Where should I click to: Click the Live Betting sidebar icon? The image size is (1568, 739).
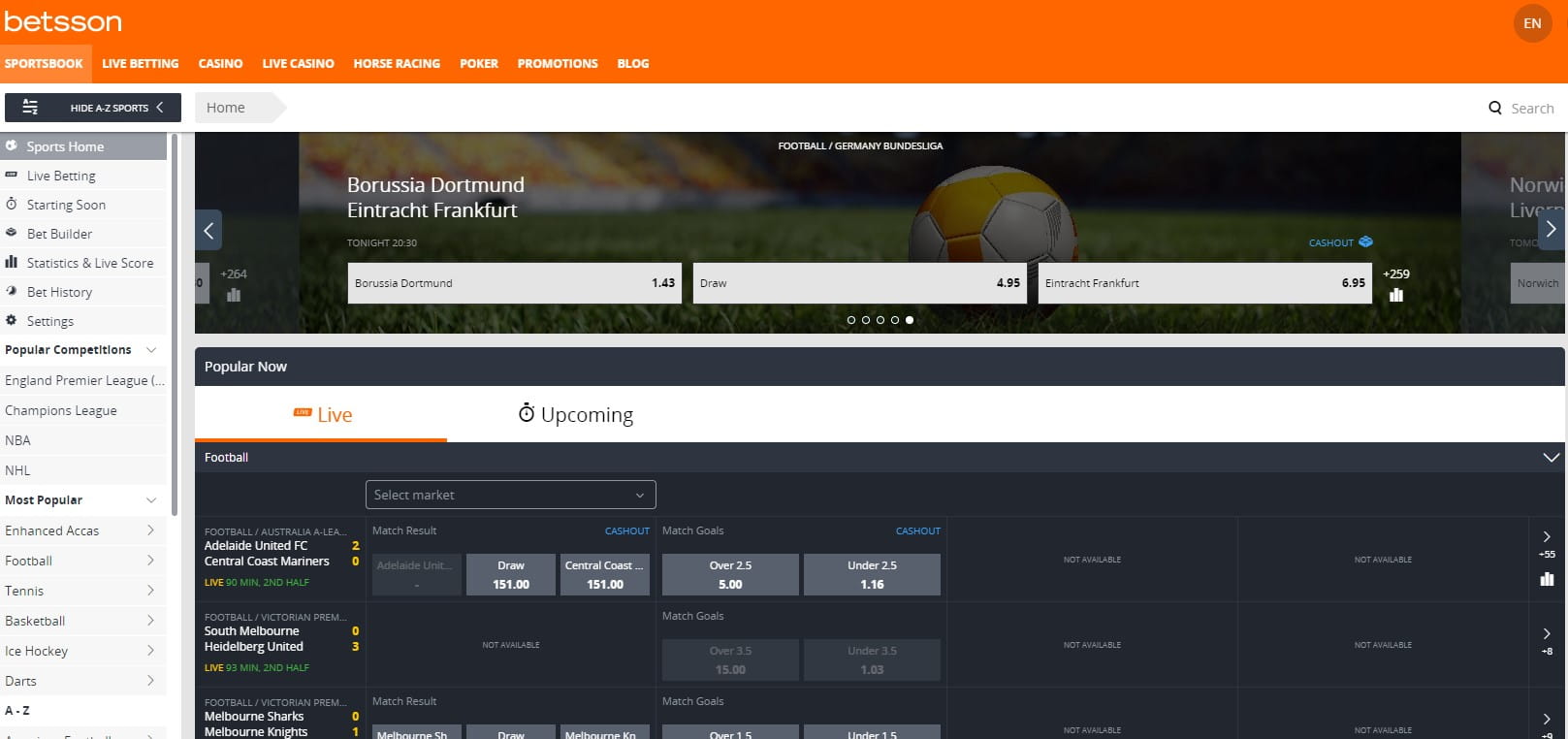pos(12,175)
